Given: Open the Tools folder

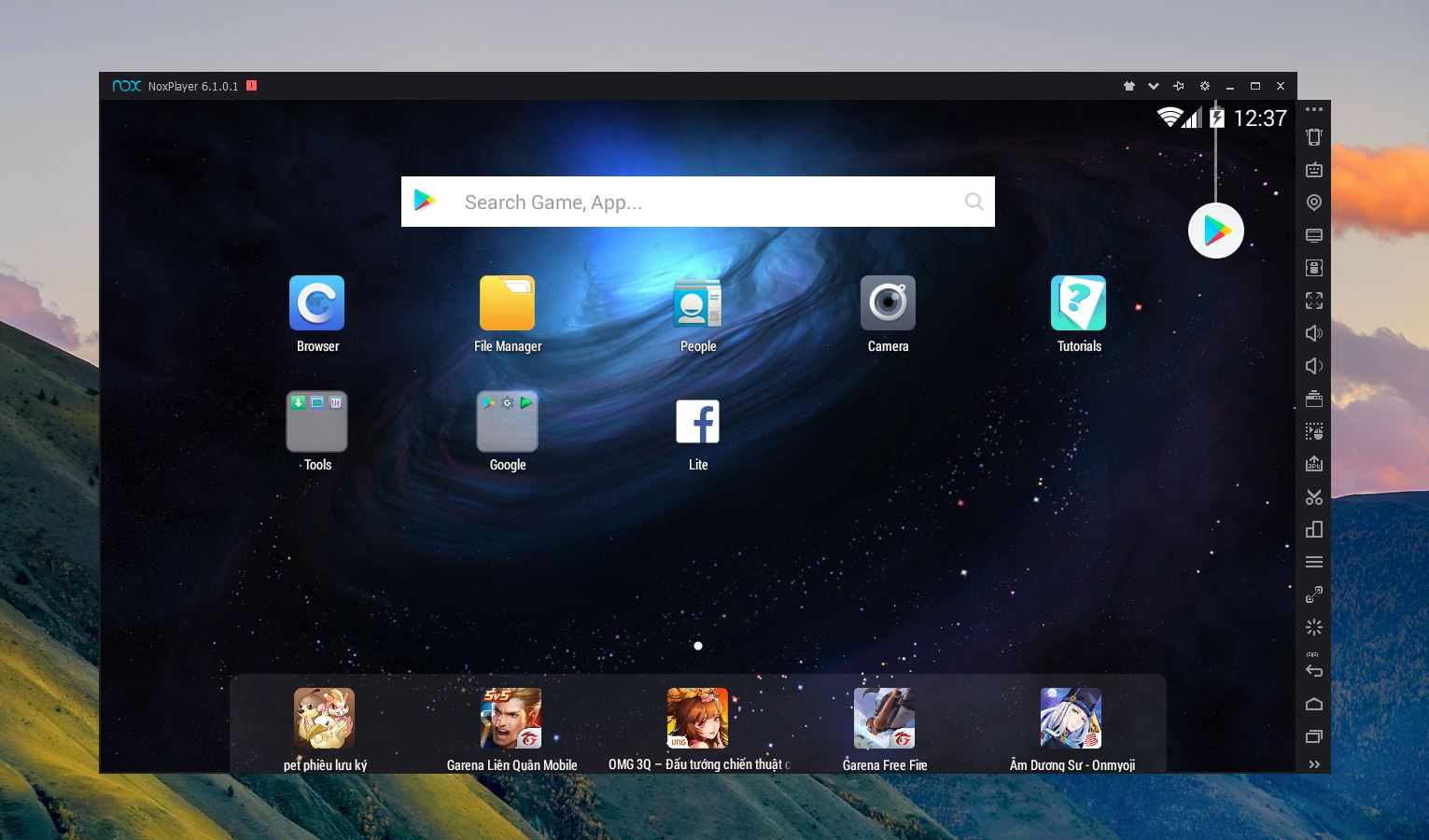Looking at the screenshot, I should (x=317, y=422).
